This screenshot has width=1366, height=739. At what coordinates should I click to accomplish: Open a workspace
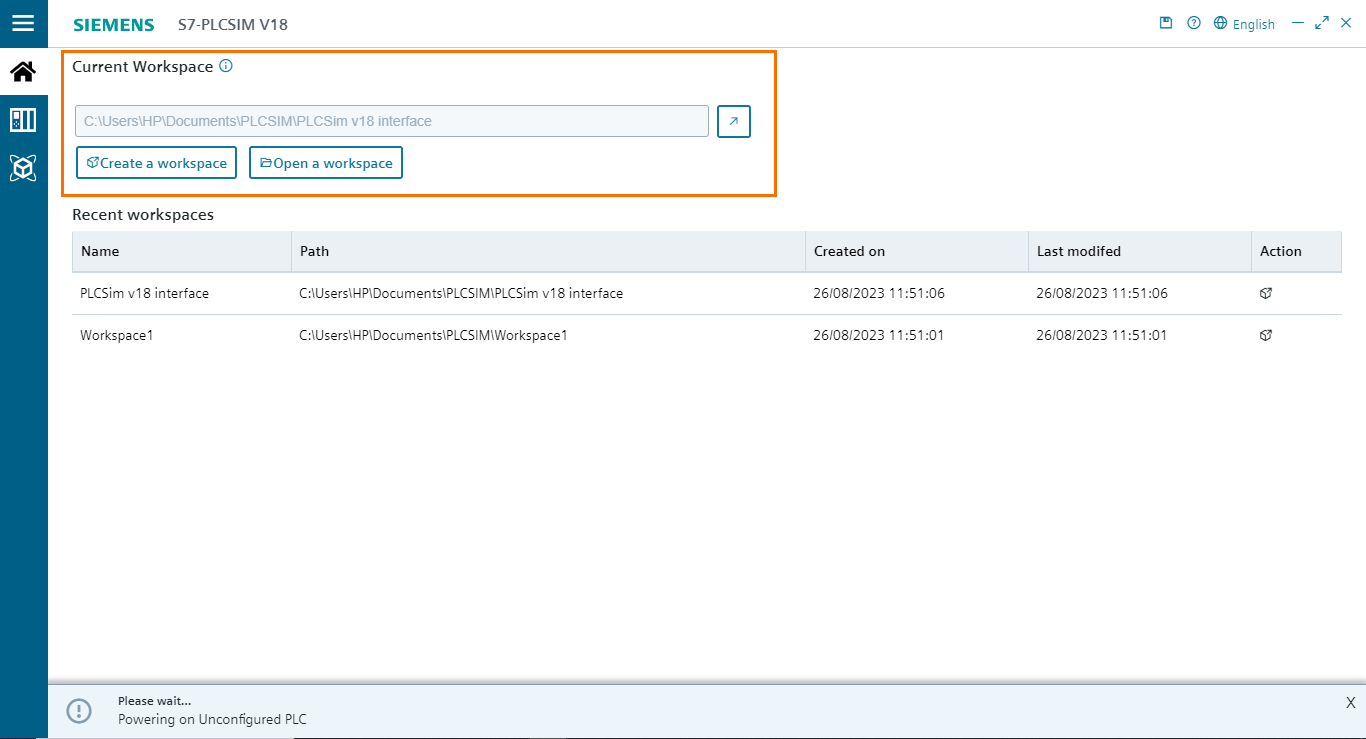(325, 162)
